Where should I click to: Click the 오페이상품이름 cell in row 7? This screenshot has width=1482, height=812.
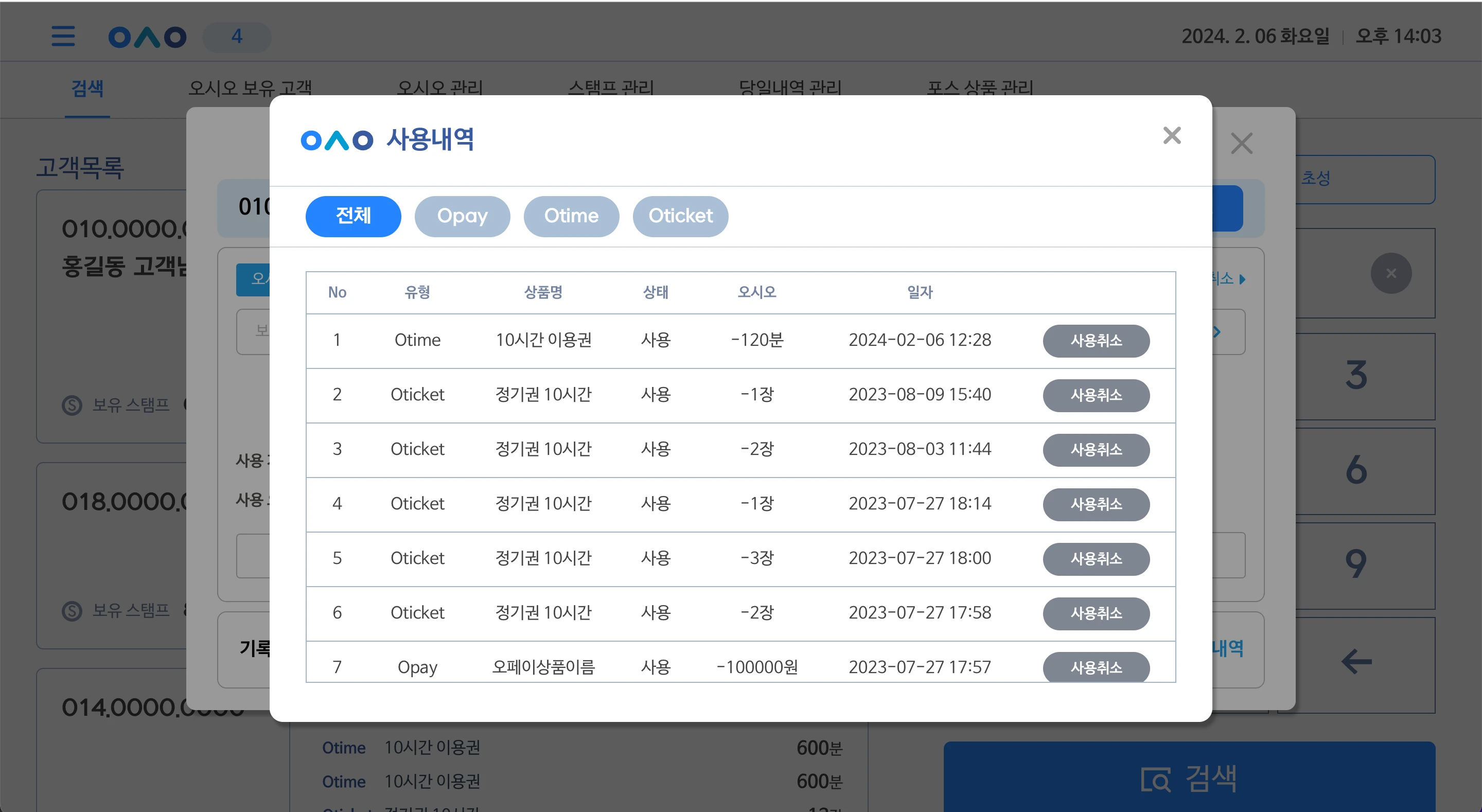543,667
